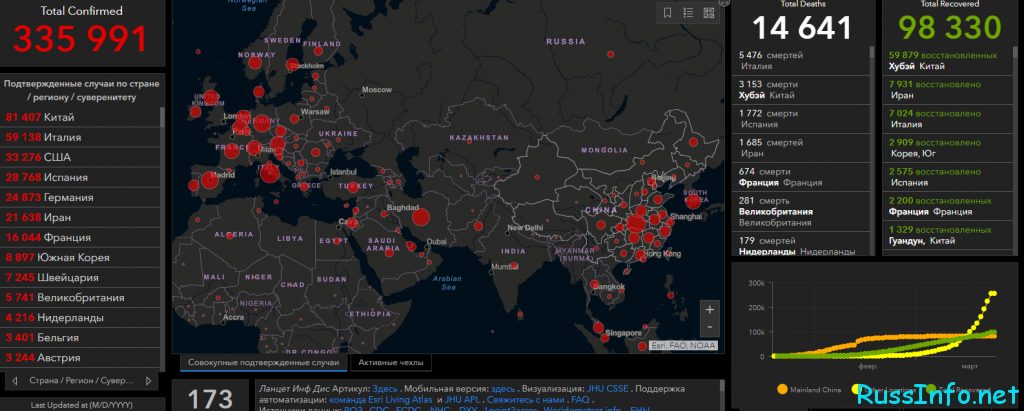Switch to Совокупные подтвержденные случаи tab

click(263, 363)
